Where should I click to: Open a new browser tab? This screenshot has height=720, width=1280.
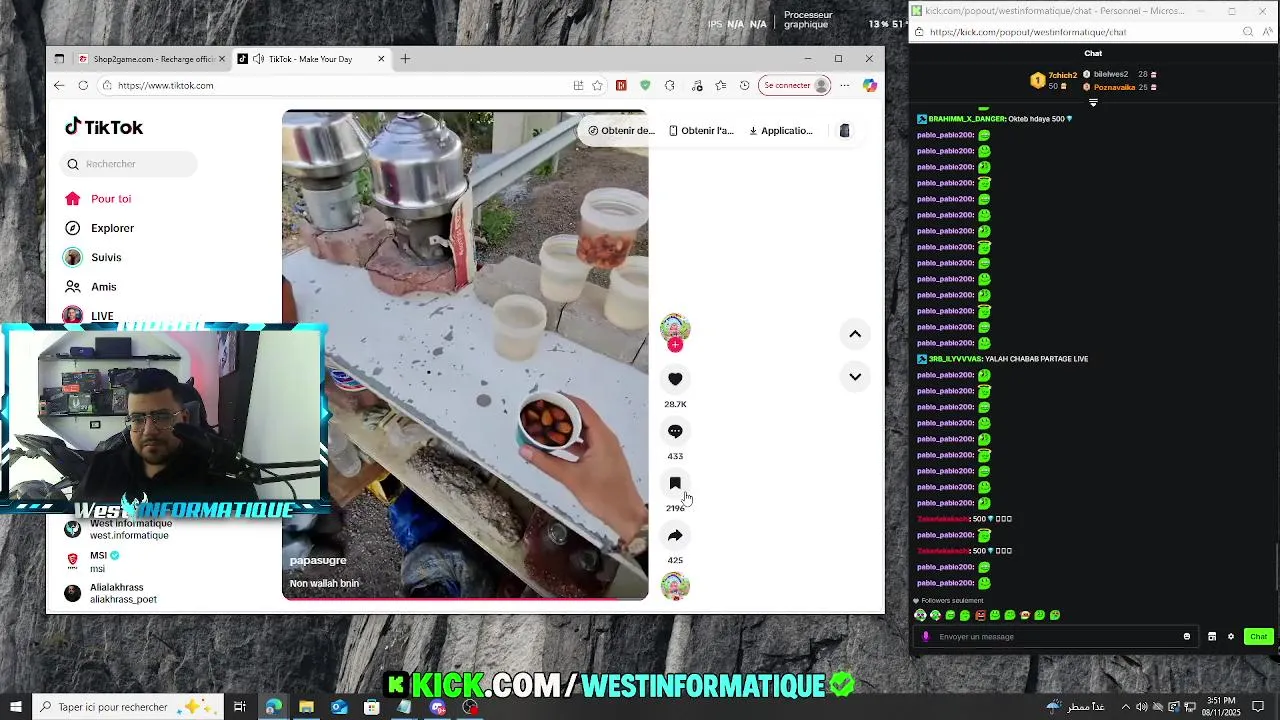[x=405, y=59]
